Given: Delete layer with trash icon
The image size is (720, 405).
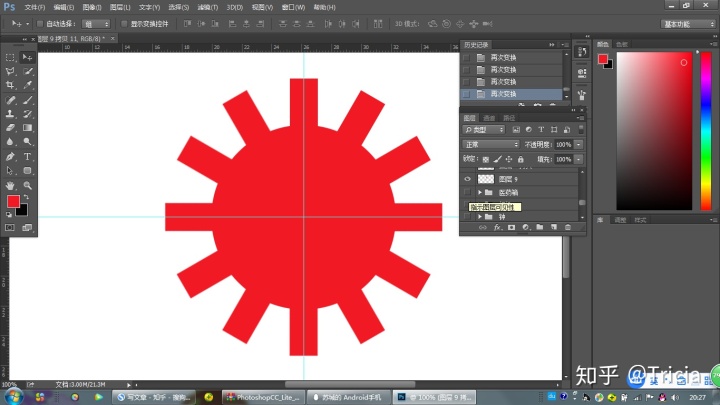Looking at the screenshot, I should (x=568, y=227).
